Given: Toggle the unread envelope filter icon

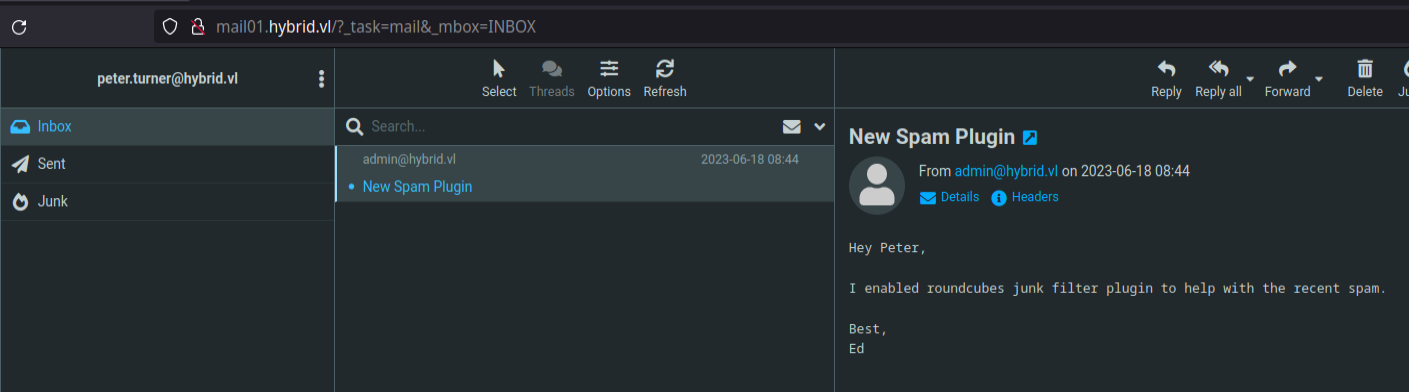Looking at the screenshot, I should coord(792,127).
